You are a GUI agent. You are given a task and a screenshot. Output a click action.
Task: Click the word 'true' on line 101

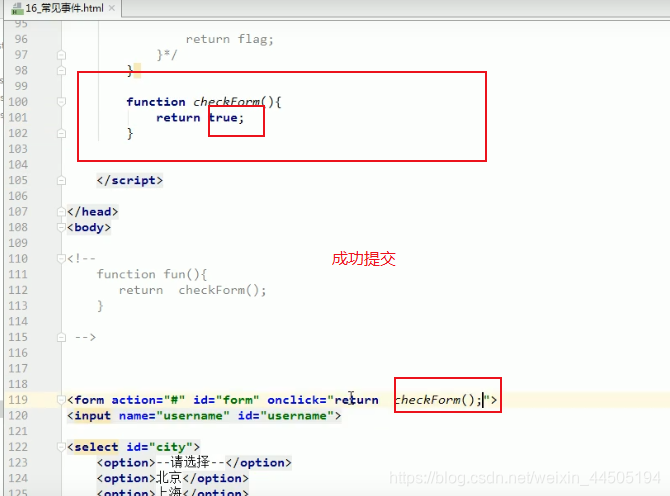pyautogui.click(x=223, y=117)
